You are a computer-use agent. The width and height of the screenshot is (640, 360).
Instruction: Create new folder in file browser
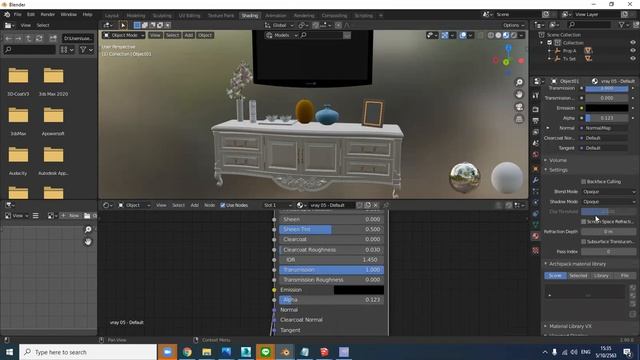click(53, 38)
